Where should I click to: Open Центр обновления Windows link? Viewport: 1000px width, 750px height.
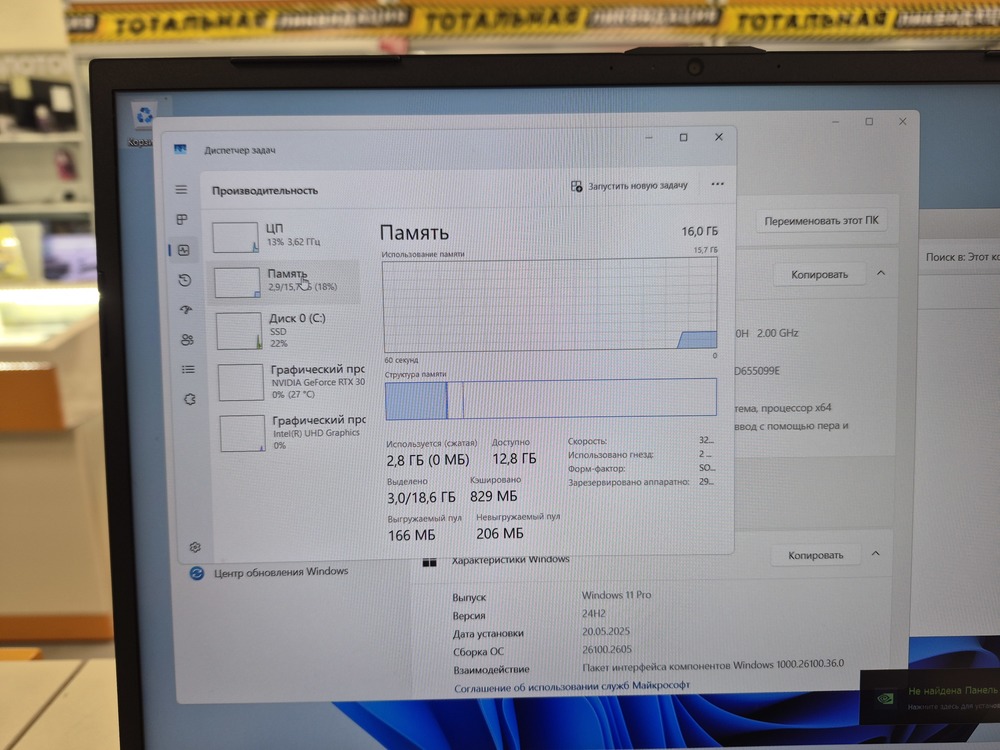pyautogui.click(x=280, y=570)
